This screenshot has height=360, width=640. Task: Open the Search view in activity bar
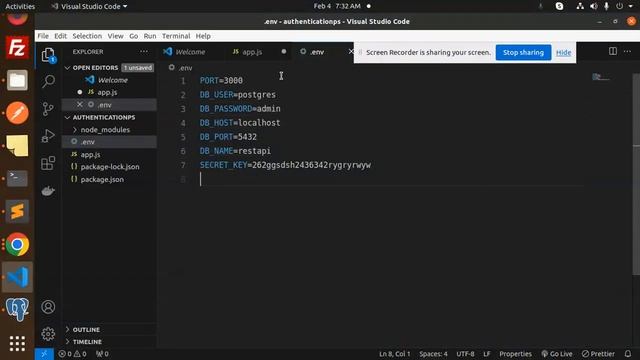point(48,81)
